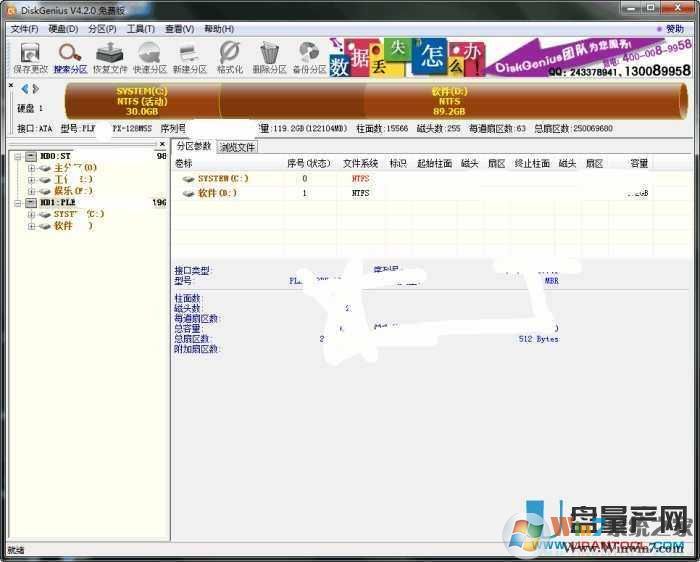
Task: Click the 删除分区 (Delete Partition) trash icon
Action: point(269,57)
